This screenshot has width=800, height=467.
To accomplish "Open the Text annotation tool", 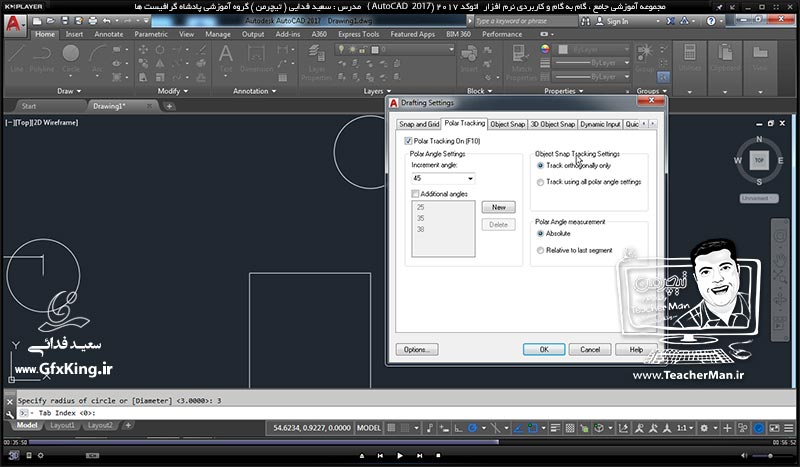I will 226,58.
